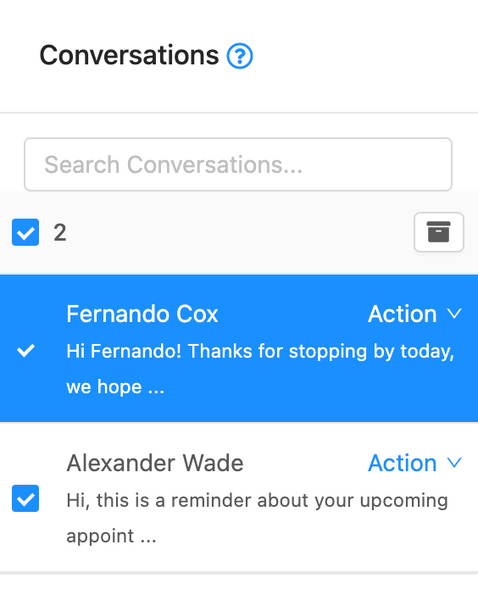Screen dimensions: 478x600
Task: Open Alexander Wade's Action dropdown menu
Action: click(415, 463)
